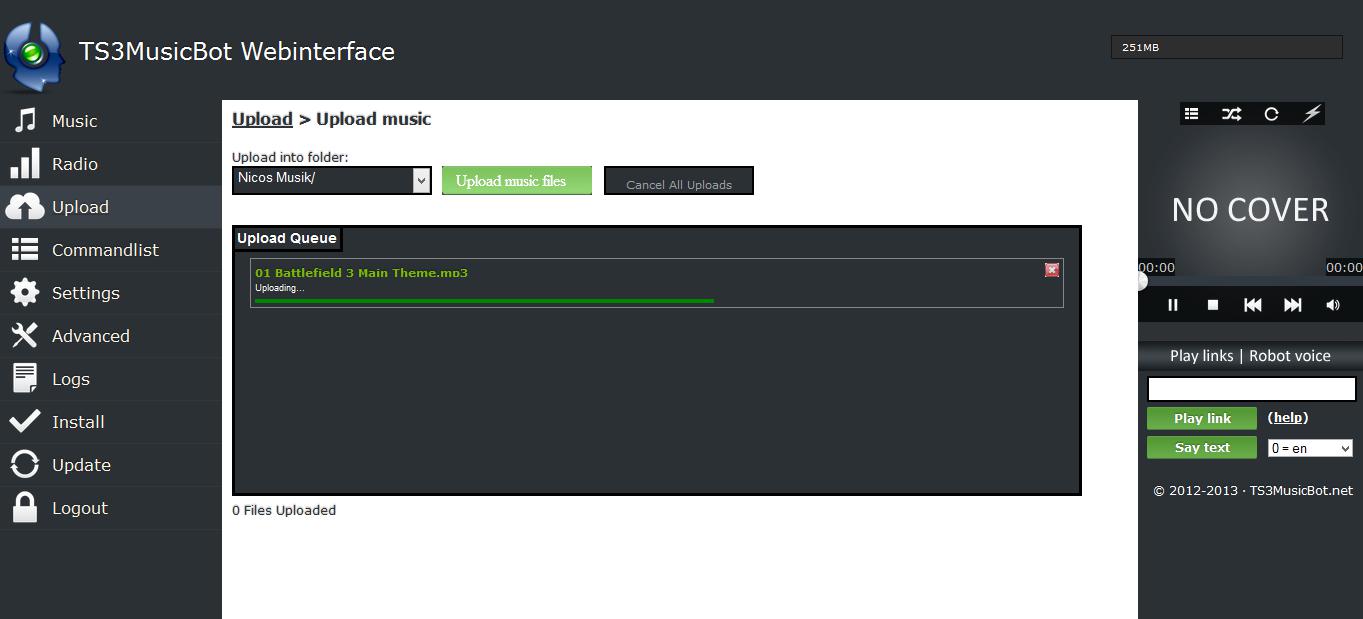Click the Commandlist list icon

[25, 249]
